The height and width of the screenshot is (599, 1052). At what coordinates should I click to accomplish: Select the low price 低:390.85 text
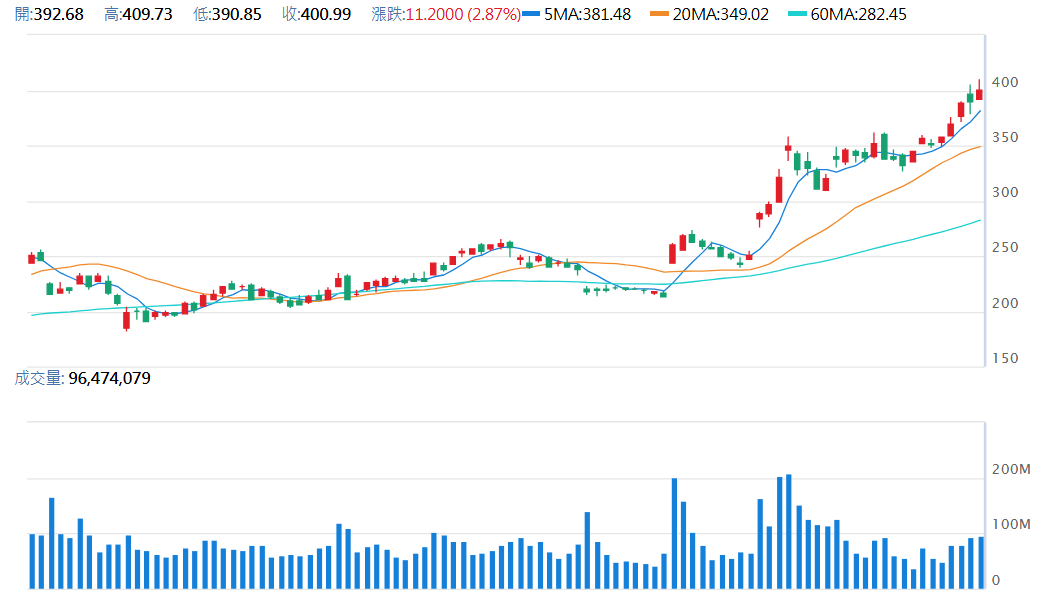[227, 15]
